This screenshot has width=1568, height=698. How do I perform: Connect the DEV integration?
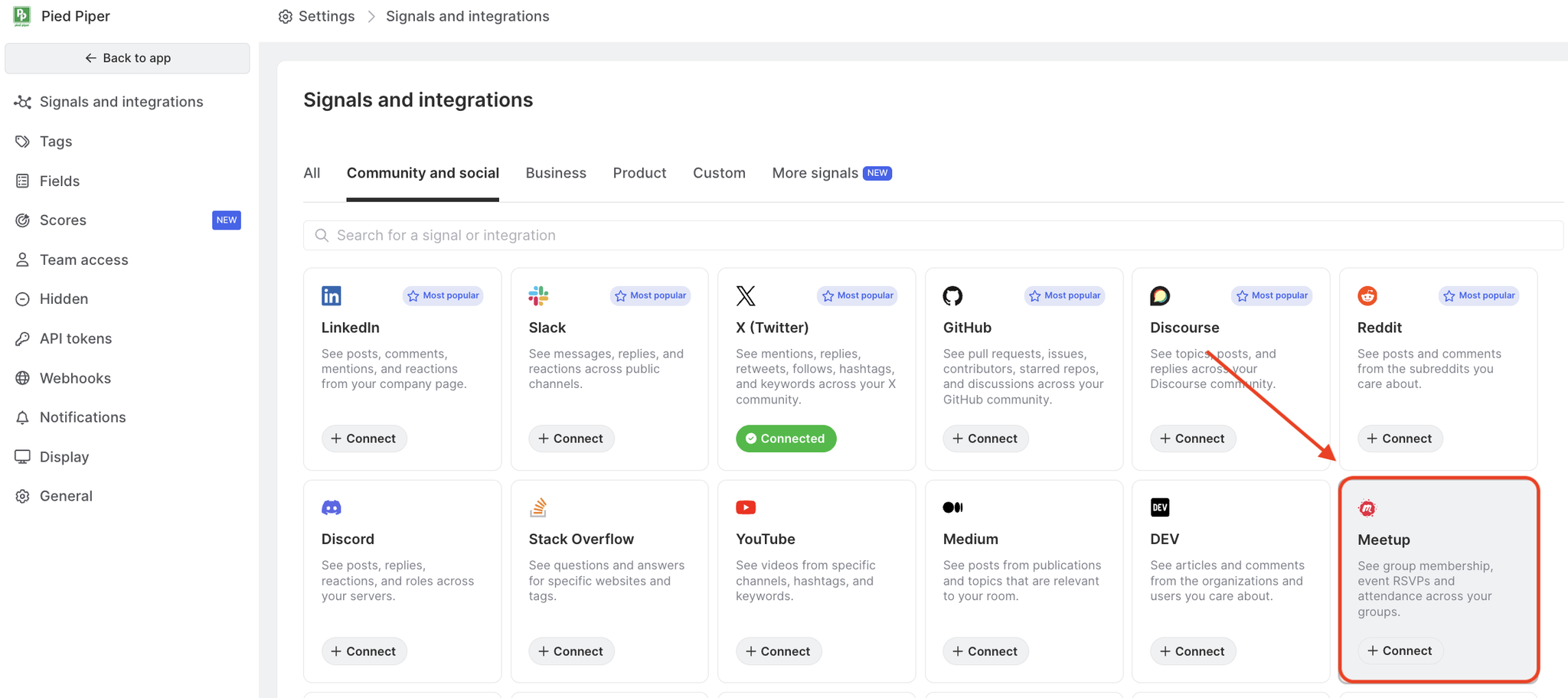tap(1193, 651)
